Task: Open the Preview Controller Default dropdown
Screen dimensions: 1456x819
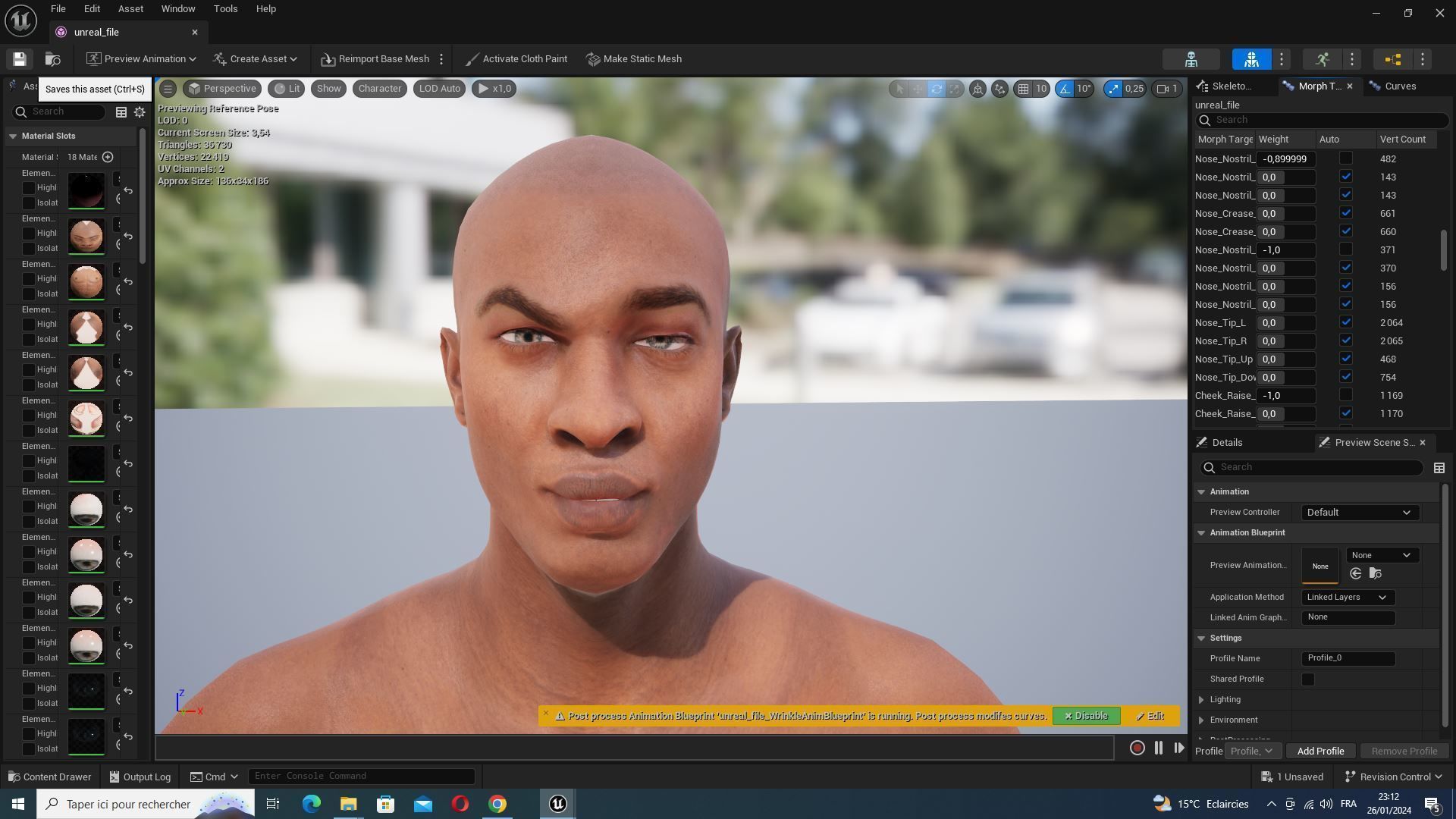Action: click(1359, 513)
